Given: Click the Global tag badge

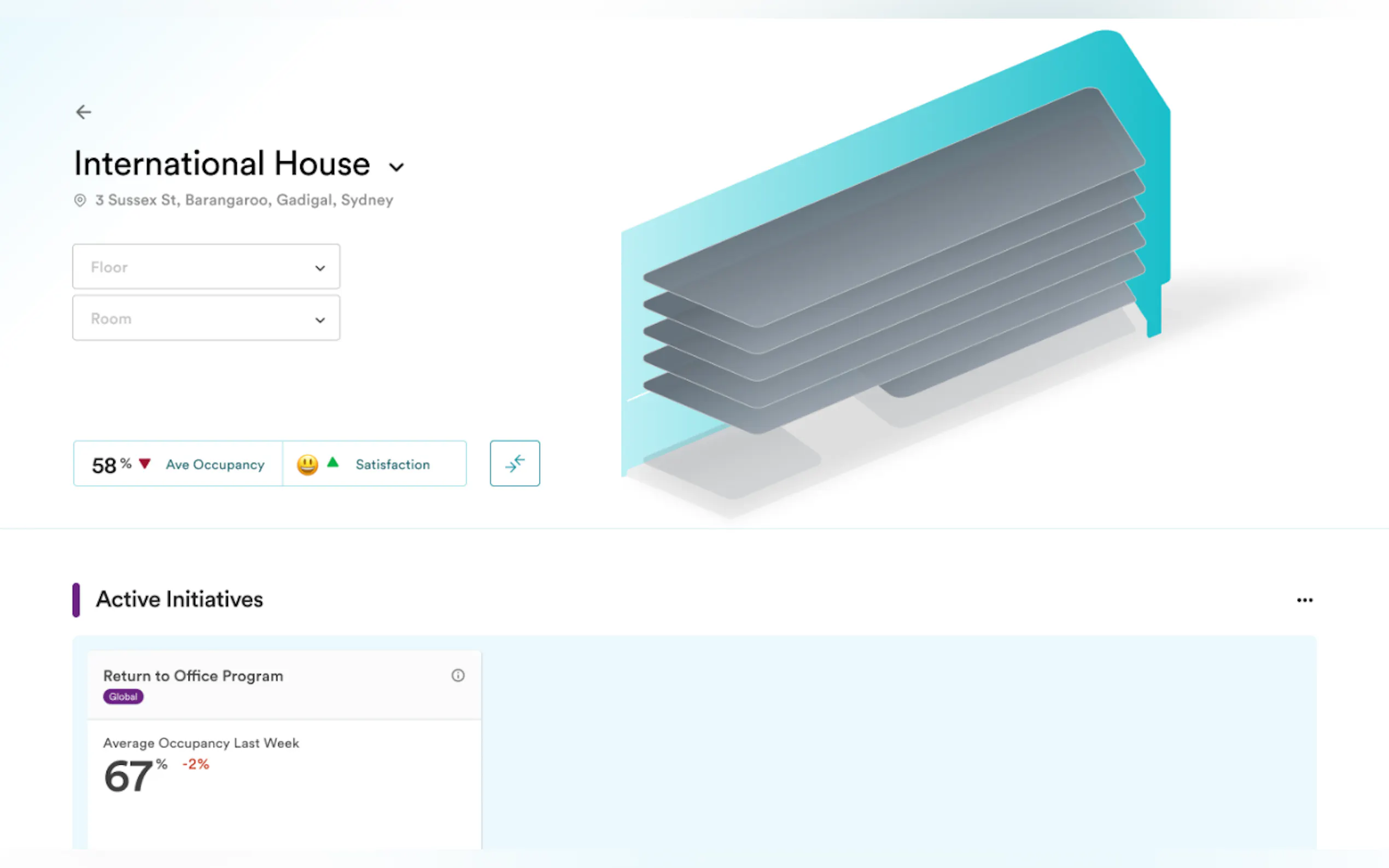Looking at the screenshot, I should (x=123, y=697).
